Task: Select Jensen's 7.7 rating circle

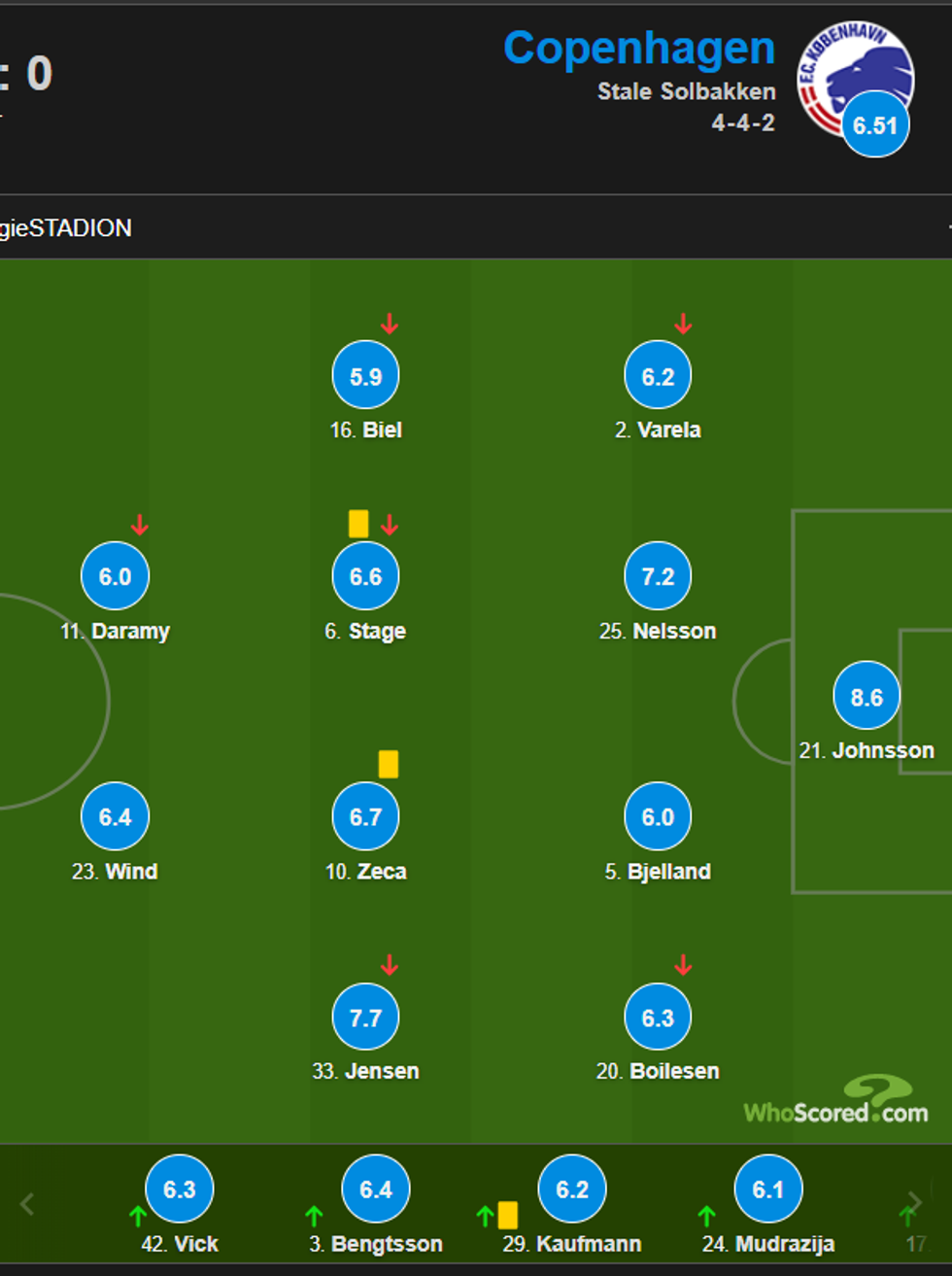Action: click(x=365, y=1017)
